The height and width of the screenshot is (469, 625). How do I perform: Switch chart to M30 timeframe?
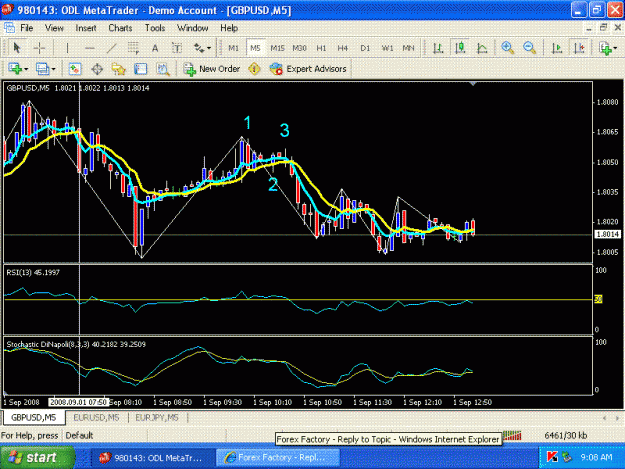pos(299,48)
